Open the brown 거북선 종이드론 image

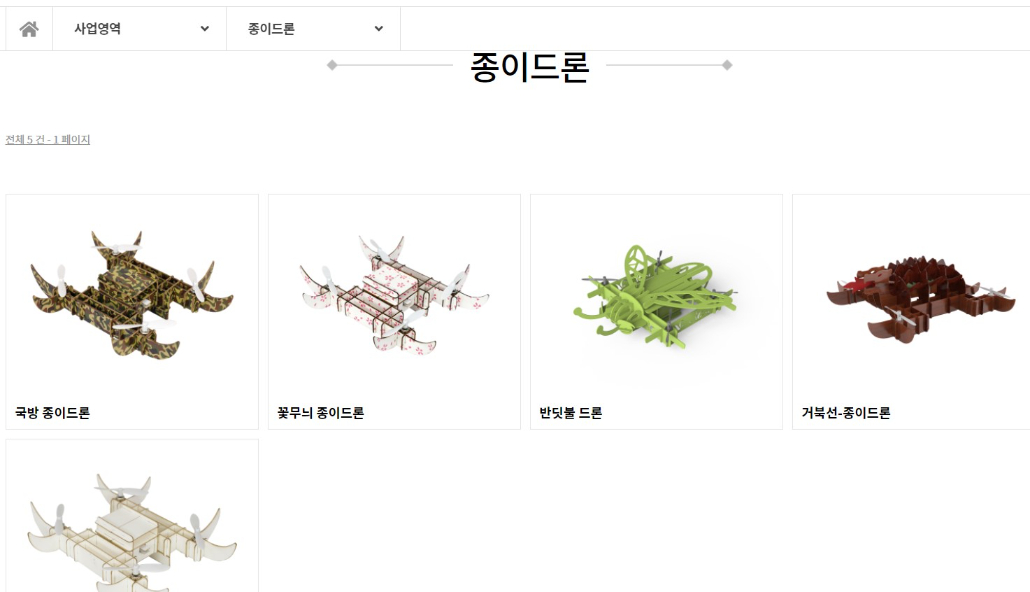coord(918,299)
